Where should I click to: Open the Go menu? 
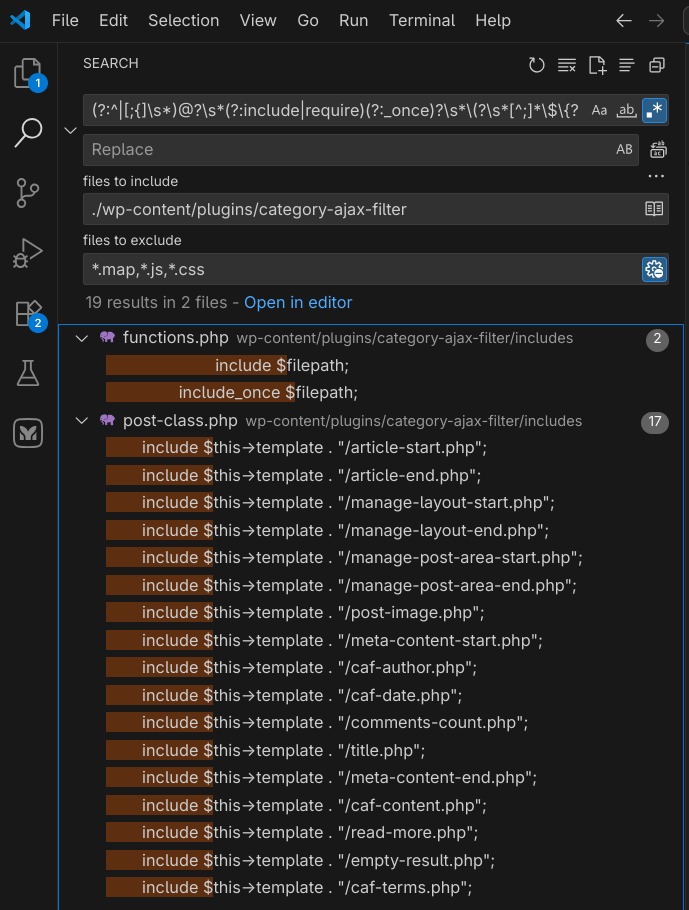(x=308, y=20)
